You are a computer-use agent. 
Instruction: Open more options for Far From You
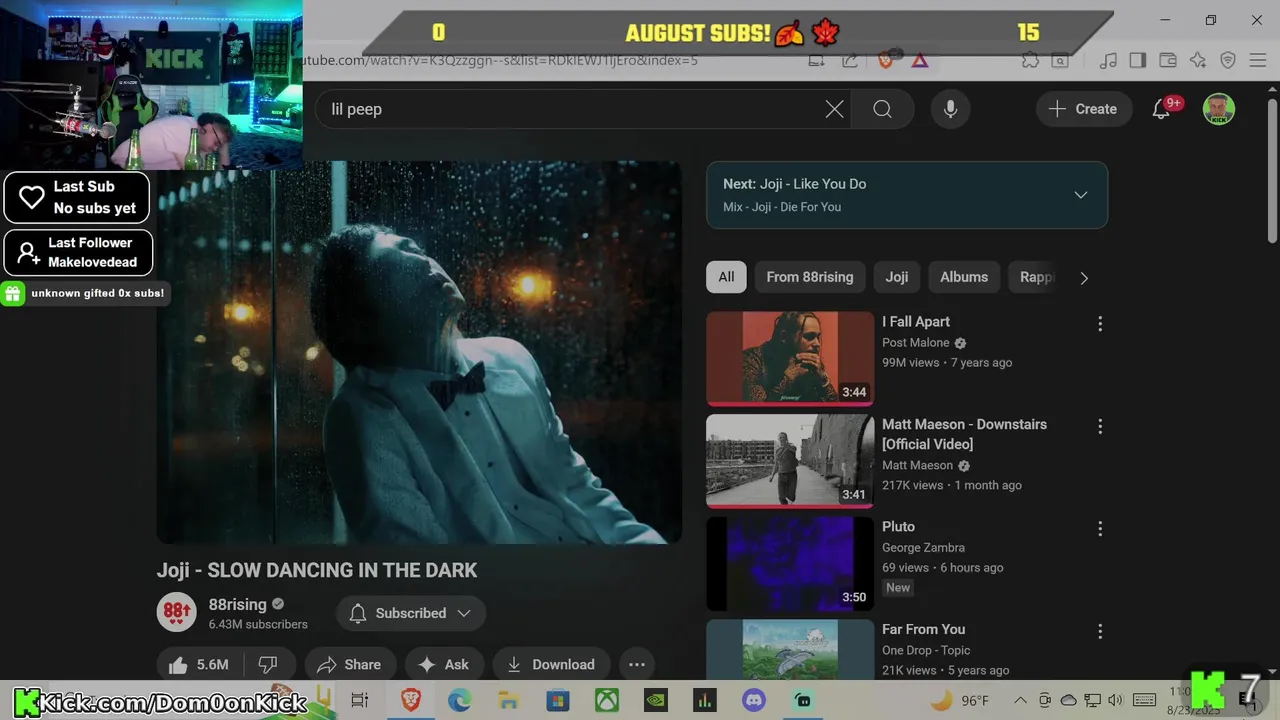[x=1100, y=632]
